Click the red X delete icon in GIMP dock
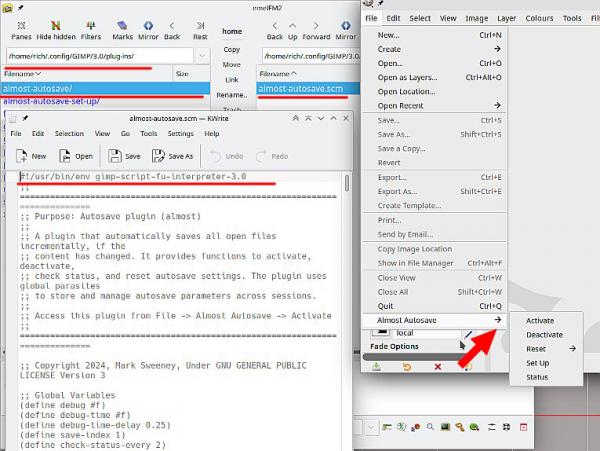The width and height of the screenshot is (600, 451). (438, 366)
